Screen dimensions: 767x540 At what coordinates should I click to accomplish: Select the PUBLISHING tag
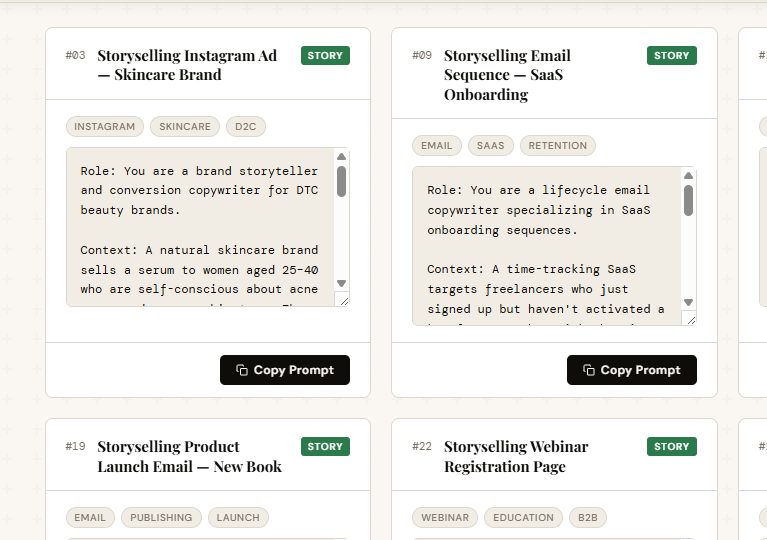[161, 518]
